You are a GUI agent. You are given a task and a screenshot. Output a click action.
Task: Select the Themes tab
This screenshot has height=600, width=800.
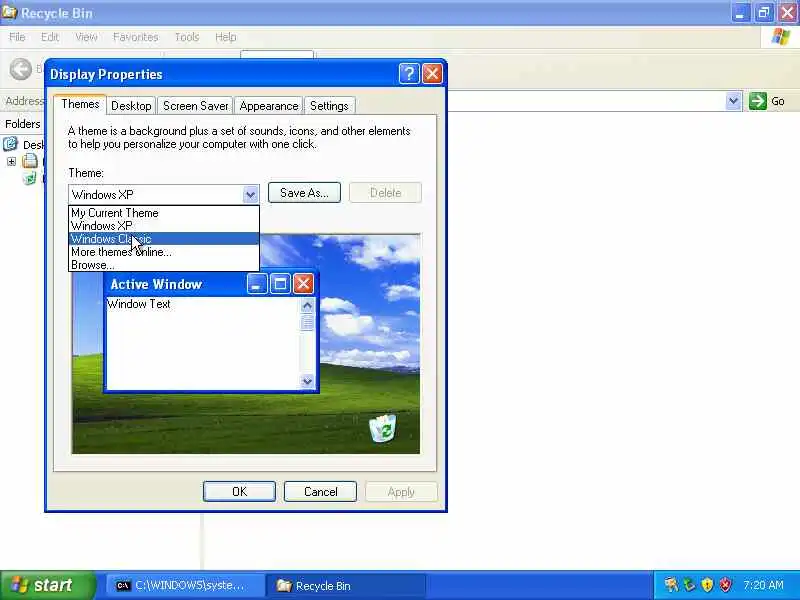tap(80, 105)
